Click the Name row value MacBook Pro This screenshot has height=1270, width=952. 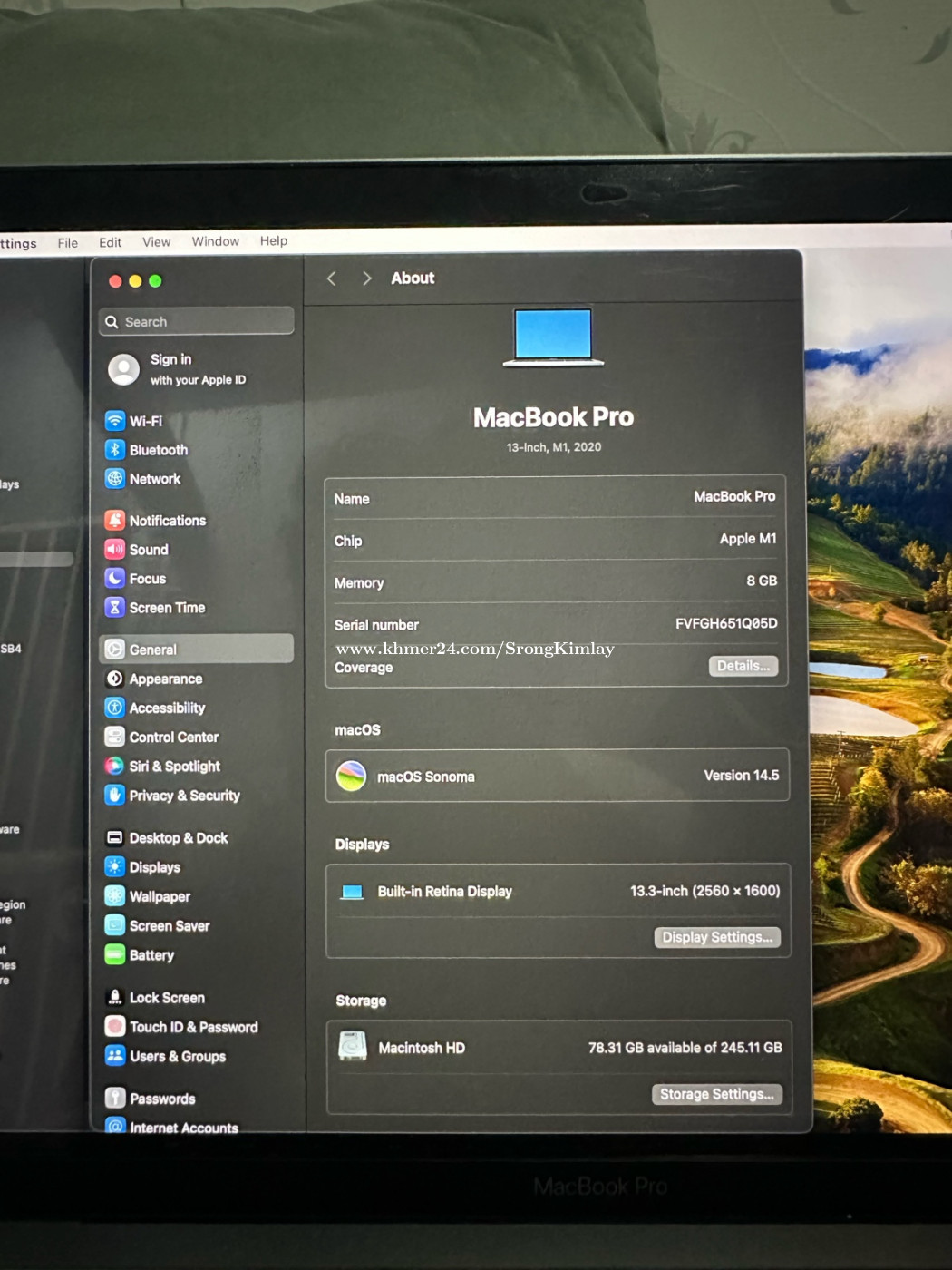point(734,496)
